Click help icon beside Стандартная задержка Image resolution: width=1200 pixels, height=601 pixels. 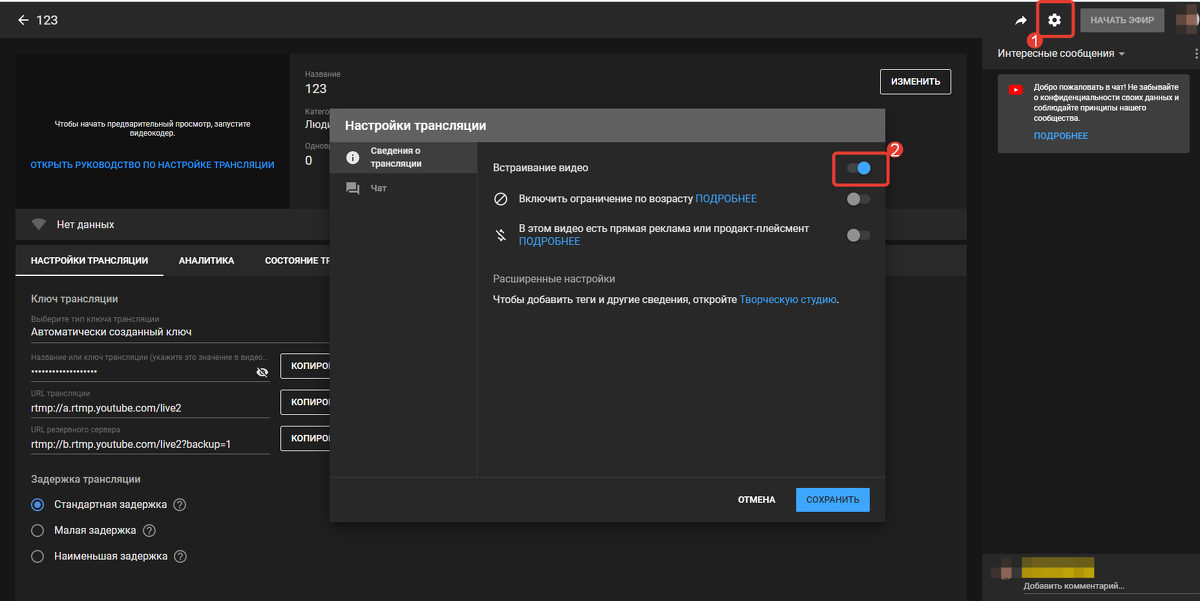[180, 505]
